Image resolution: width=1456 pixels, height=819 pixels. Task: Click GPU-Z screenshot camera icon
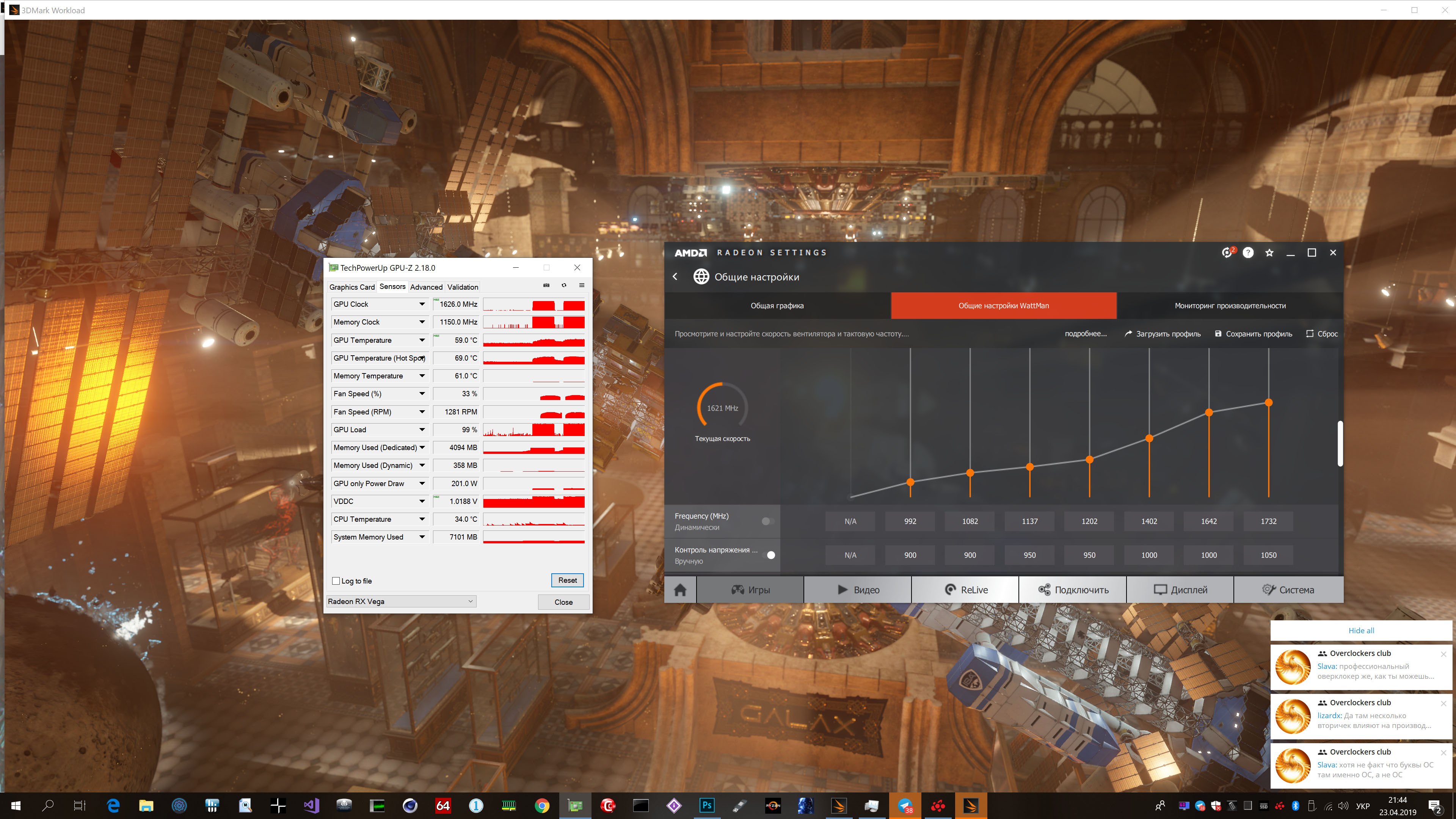546,286
